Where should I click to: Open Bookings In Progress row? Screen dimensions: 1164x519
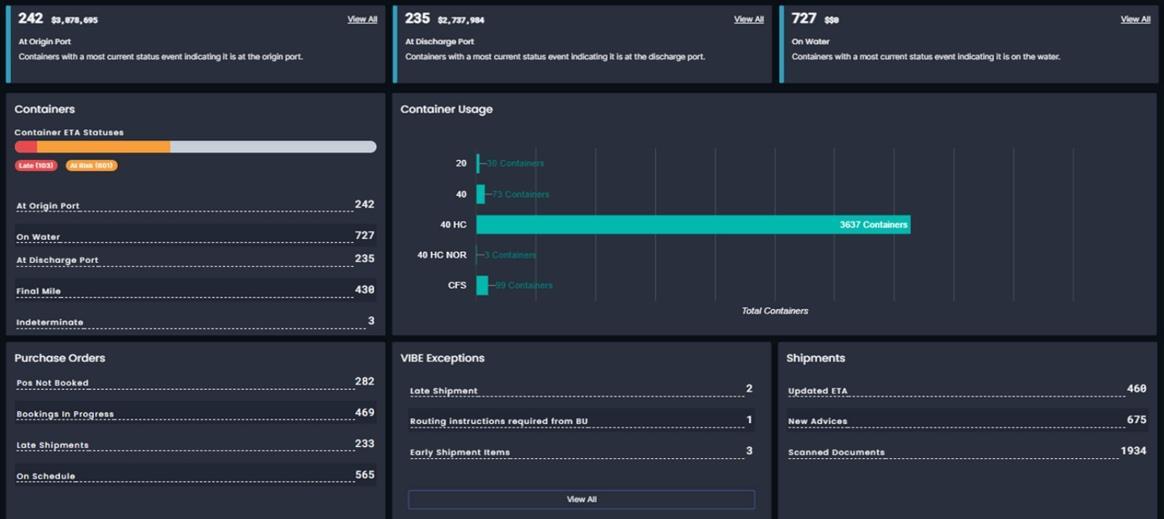195,413
